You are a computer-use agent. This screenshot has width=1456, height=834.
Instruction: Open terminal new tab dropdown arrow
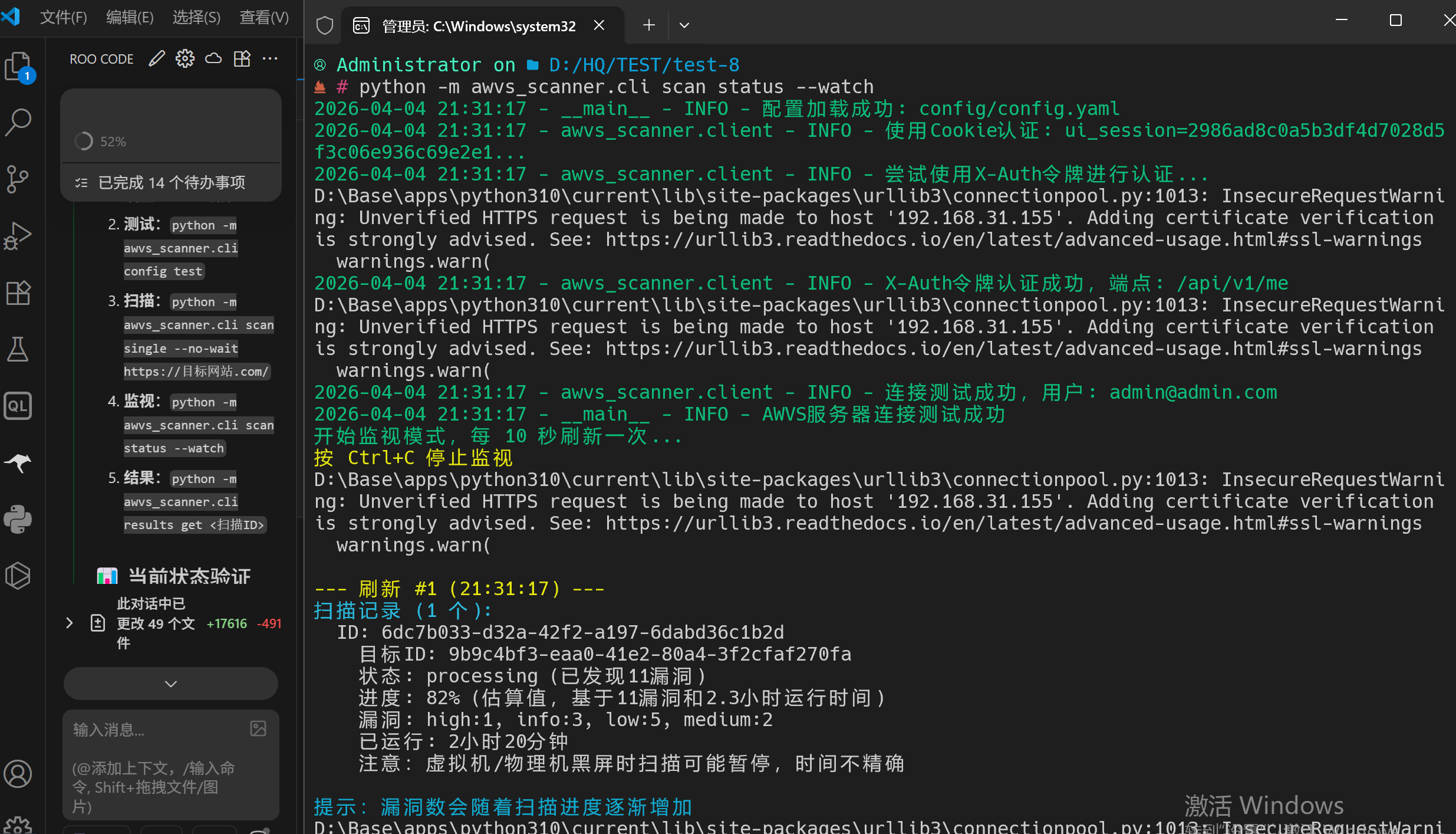click(684, 25)
